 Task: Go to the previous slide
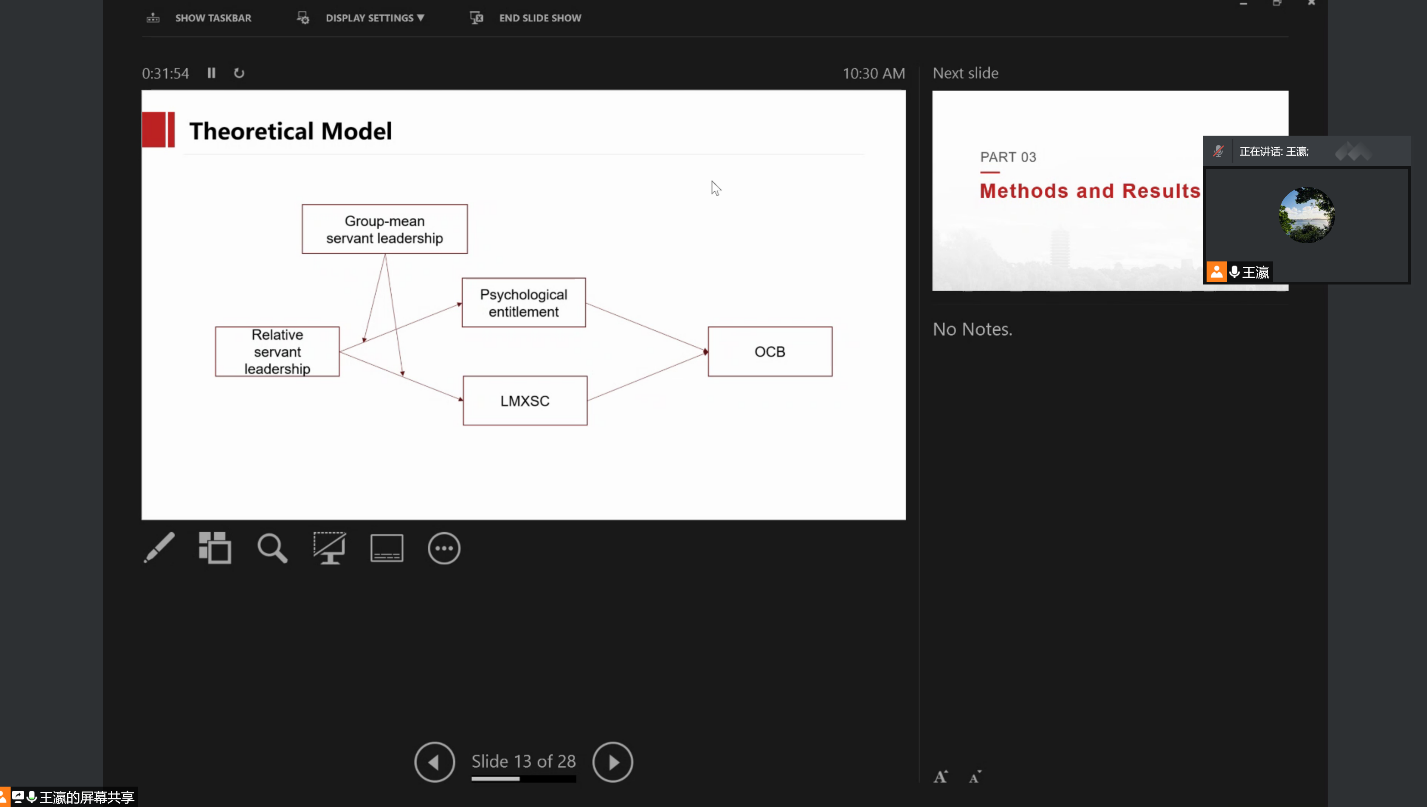pos(434,762)
